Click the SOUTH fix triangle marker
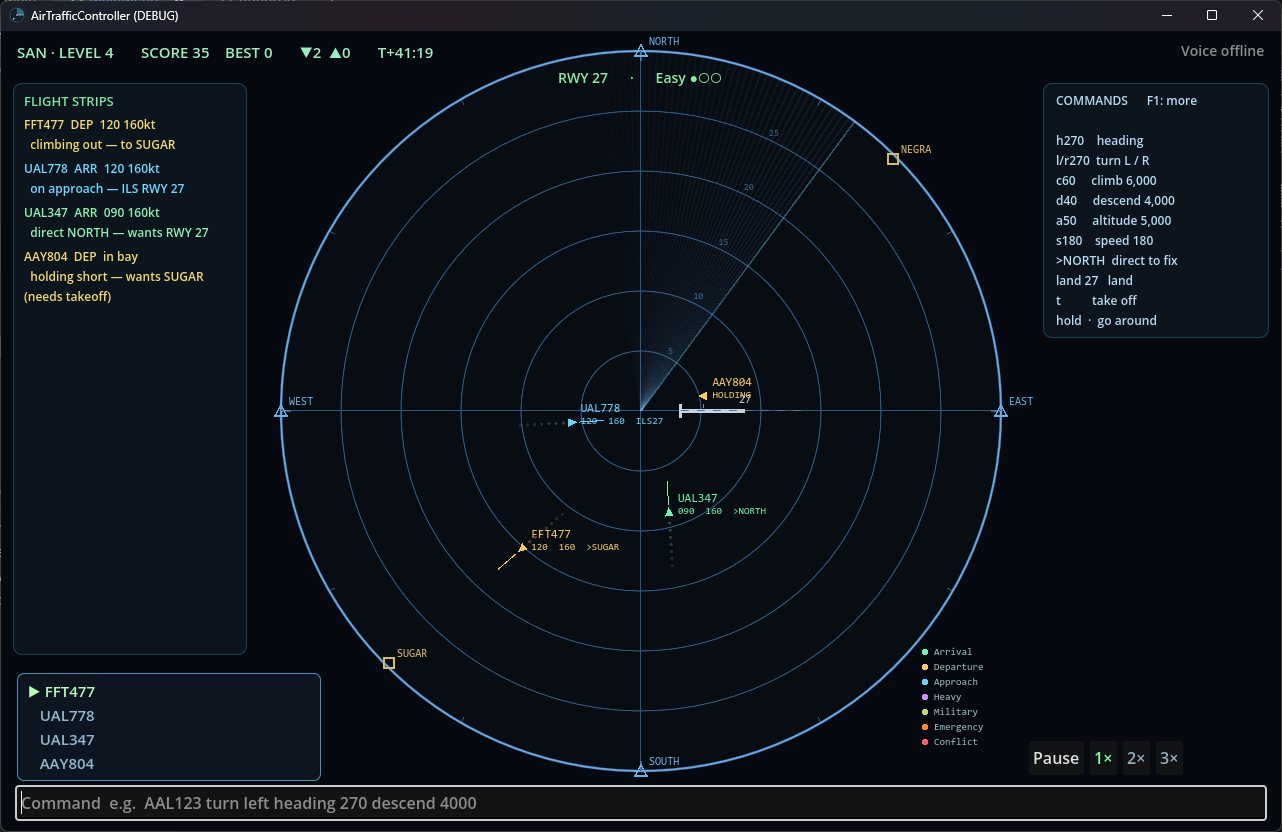 point(641,770)
